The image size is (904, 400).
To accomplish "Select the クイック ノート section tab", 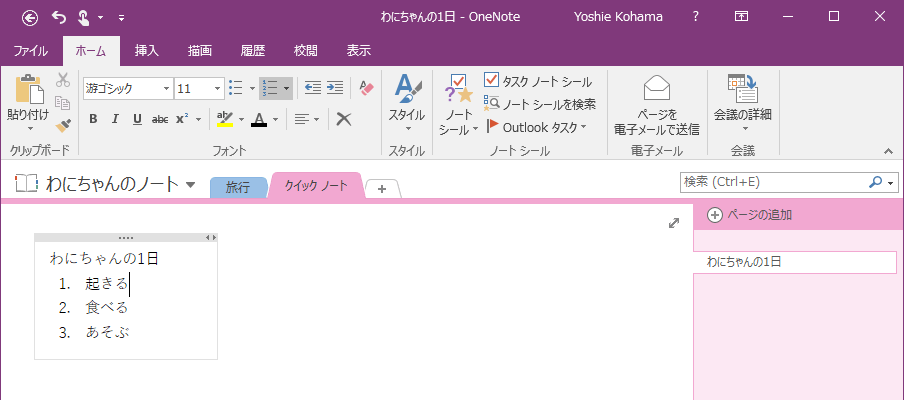I will click(x=316, y=186).
